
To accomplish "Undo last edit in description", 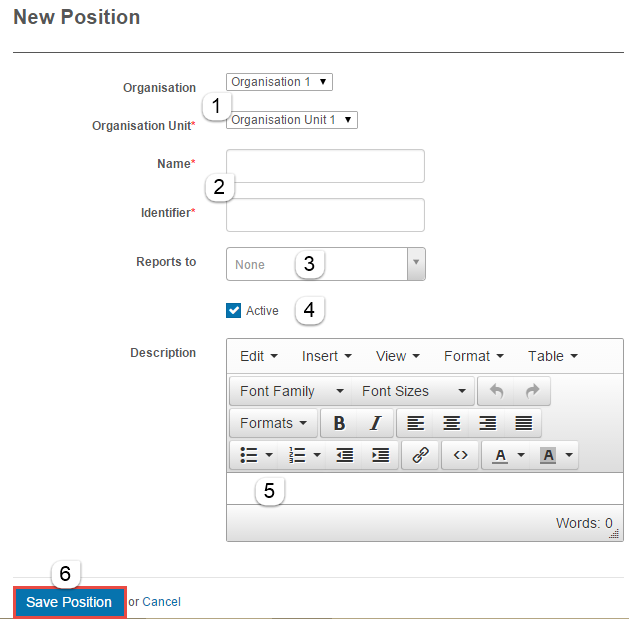I will coord(496,391).
